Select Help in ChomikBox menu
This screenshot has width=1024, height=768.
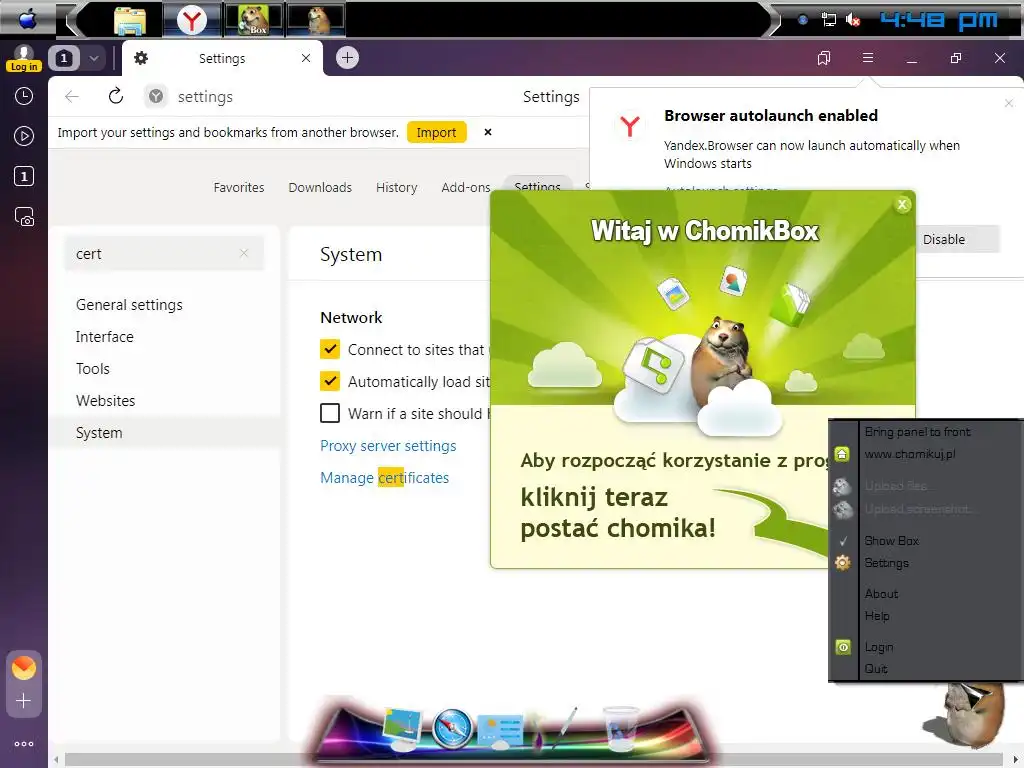click(x=876, y=615)
